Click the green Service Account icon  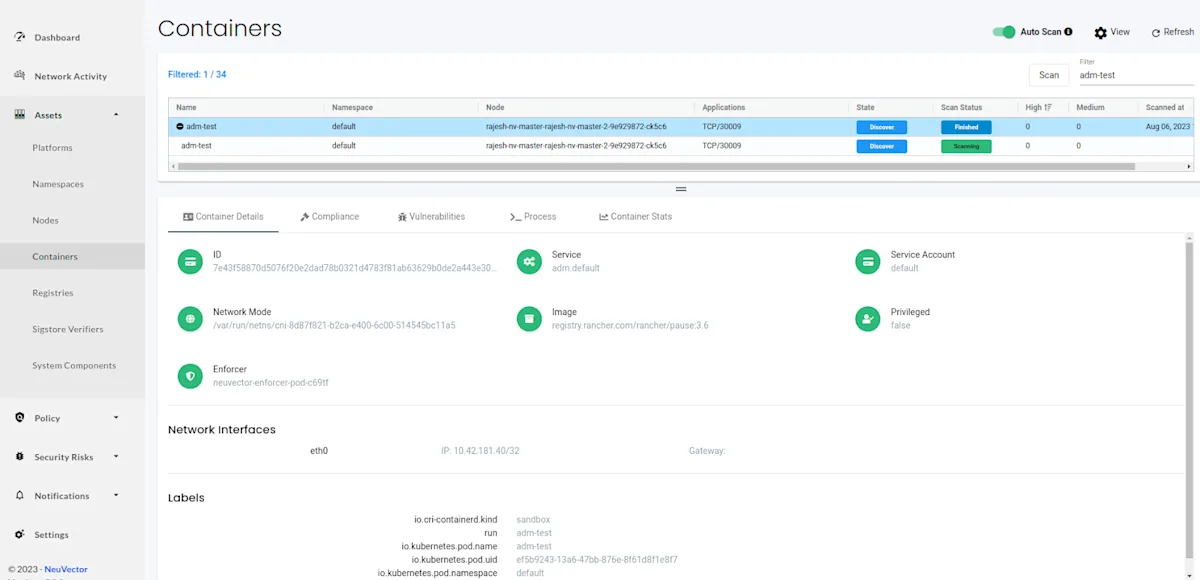click(868, 262)
